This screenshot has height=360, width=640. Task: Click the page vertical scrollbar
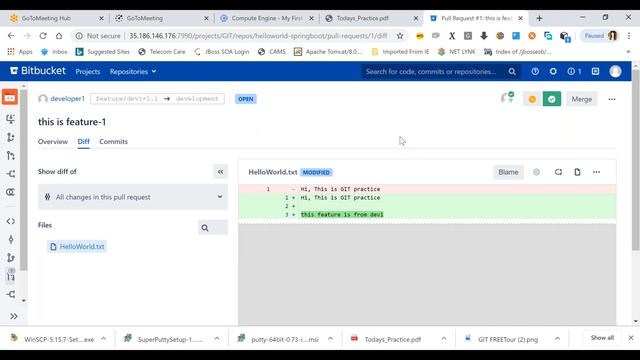[636, 159]
